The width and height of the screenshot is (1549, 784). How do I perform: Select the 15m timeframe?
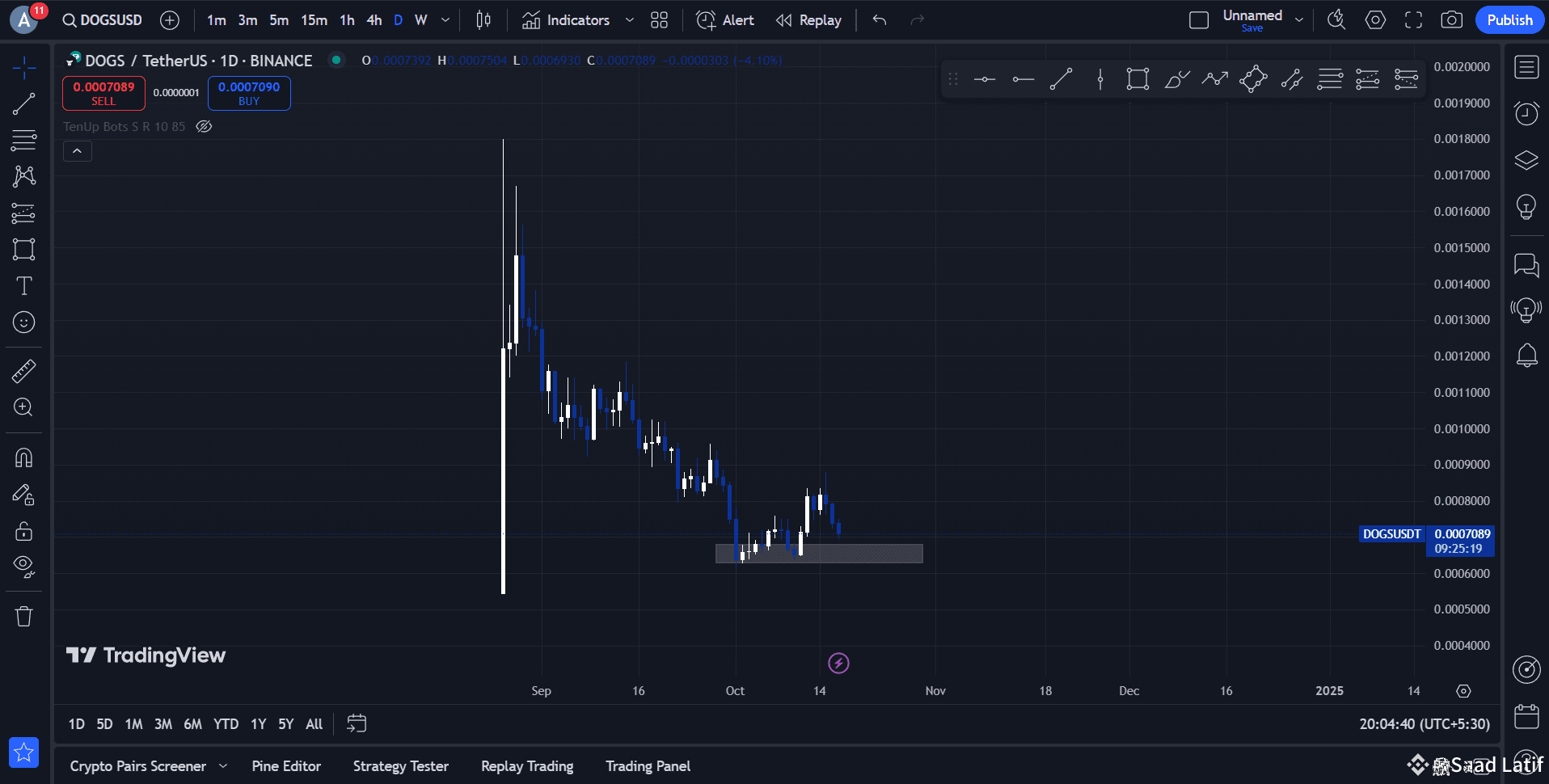314,20
